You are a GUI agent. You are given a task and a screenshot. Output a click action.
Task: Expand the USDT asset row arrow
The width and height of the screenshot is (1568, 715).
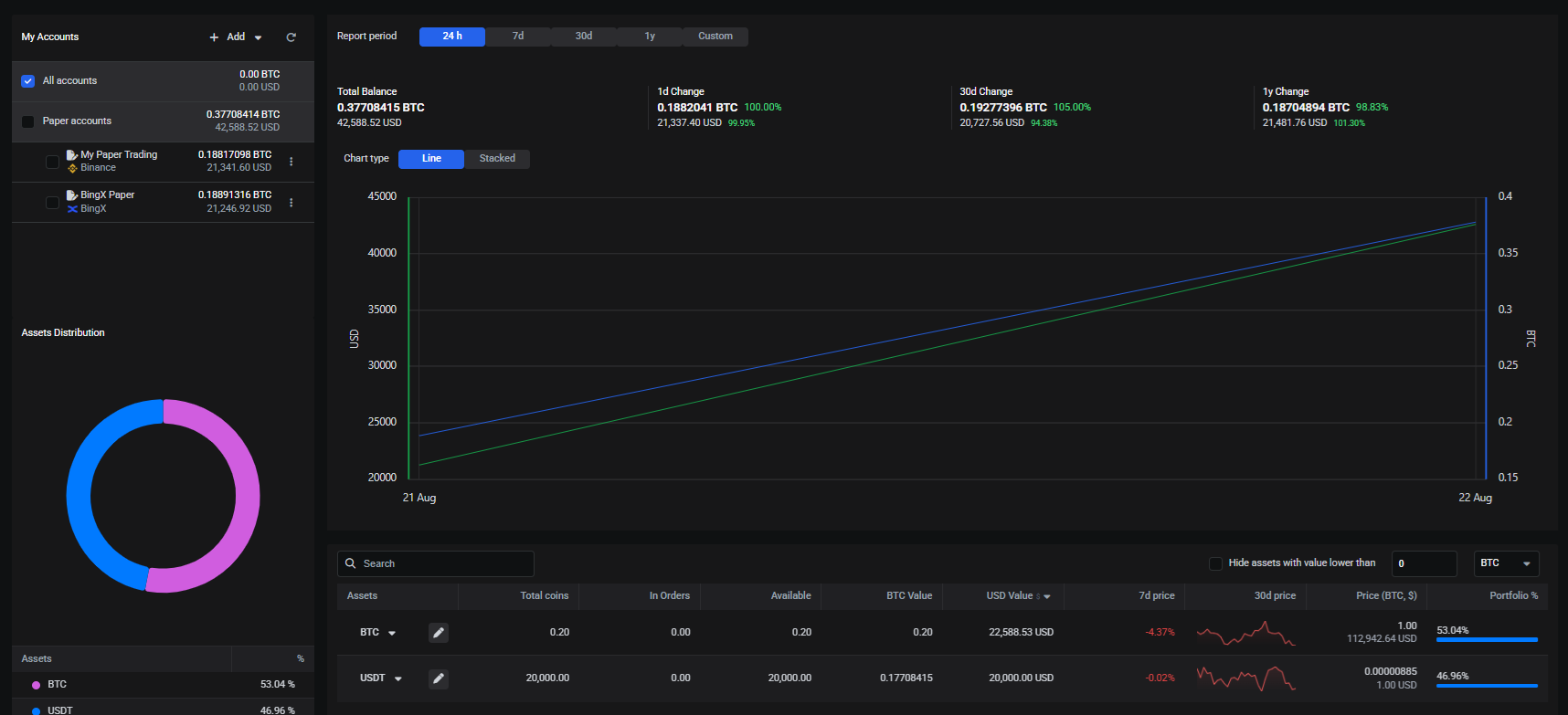(x=398, y=678)
